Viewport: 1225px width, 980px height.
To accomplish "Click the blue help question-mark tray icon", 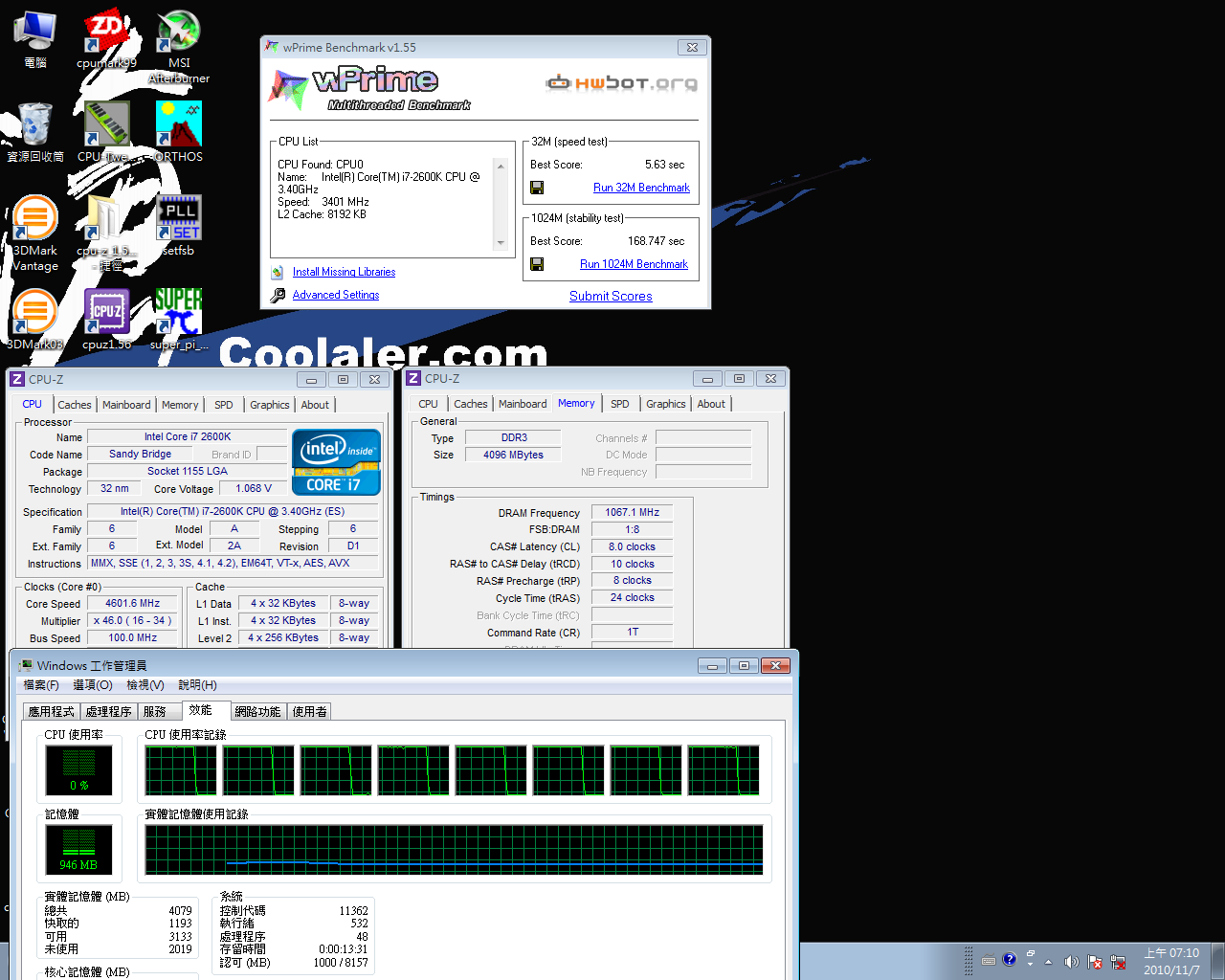I will coord(1010,959).
